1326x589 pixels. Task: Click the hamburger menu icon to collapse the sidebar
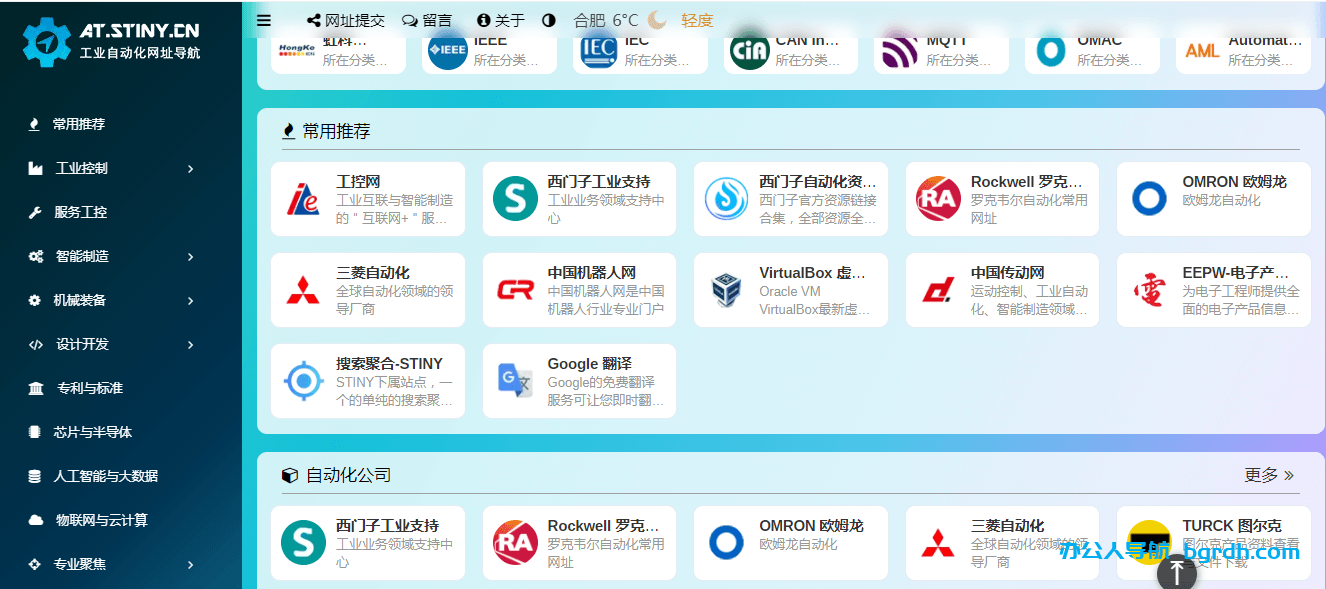pos(264,20)
